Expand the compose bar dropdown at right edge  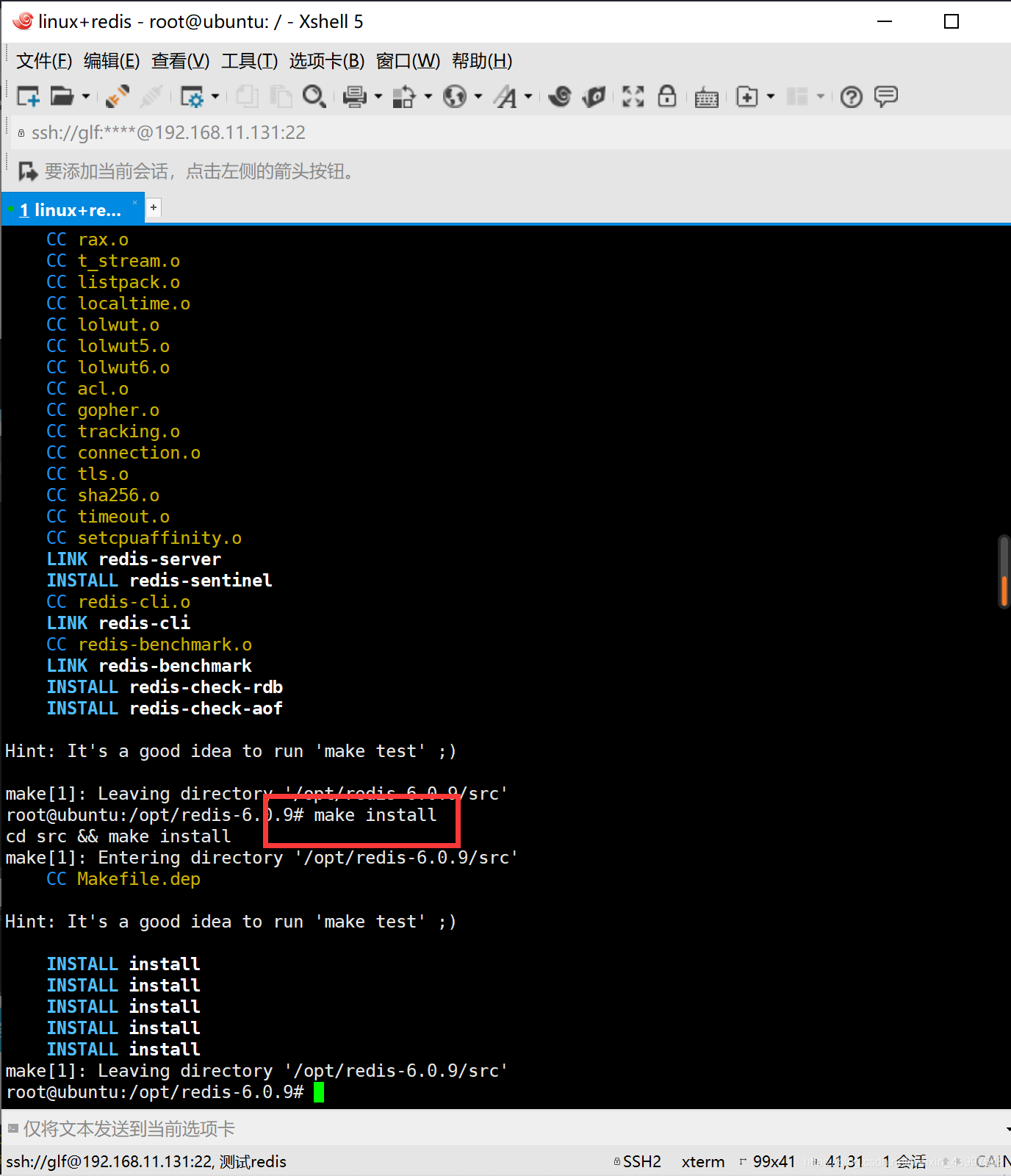(x=1007, y=1129)
